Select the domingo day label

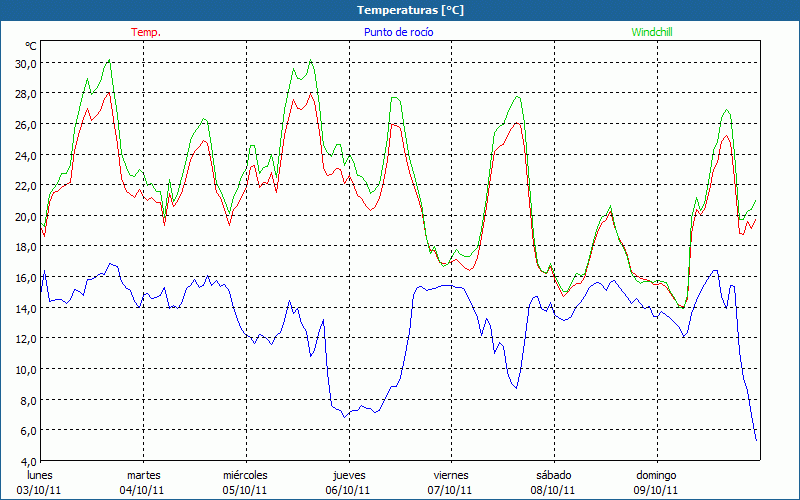pyautogui.click(x=656, y=475)
